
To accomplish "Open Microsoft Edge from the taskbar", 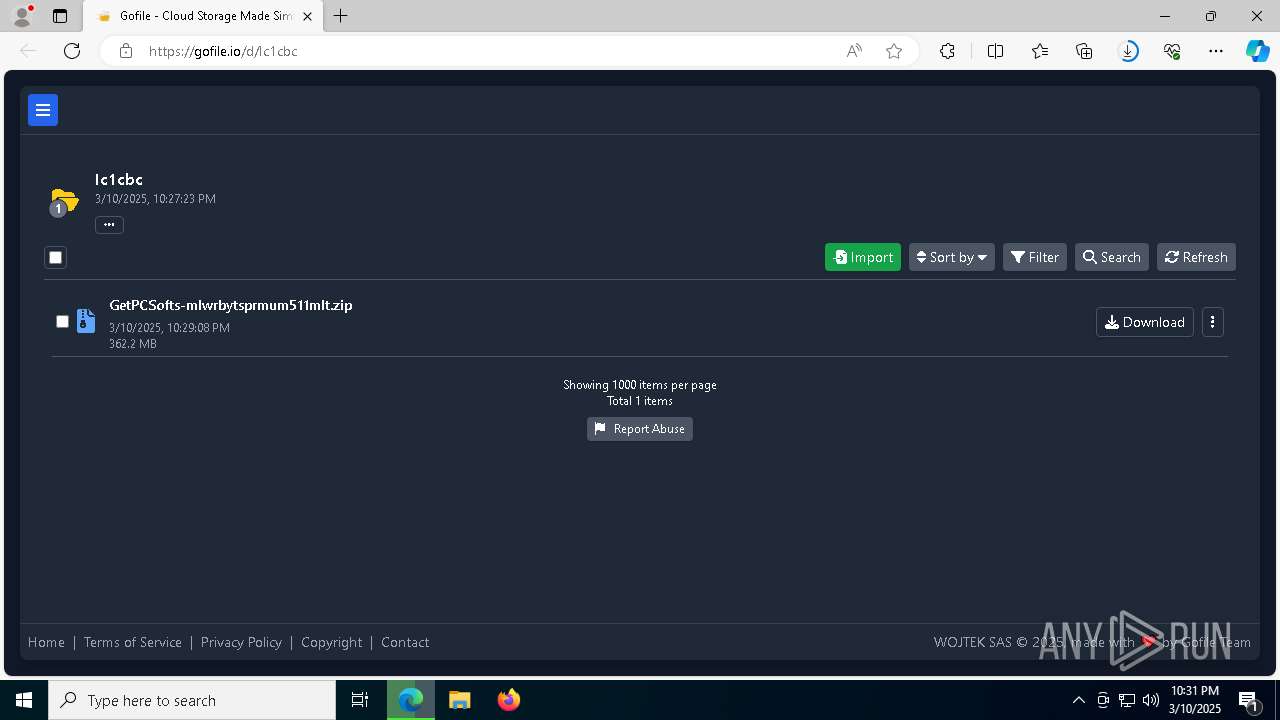I will click(411, 700).
